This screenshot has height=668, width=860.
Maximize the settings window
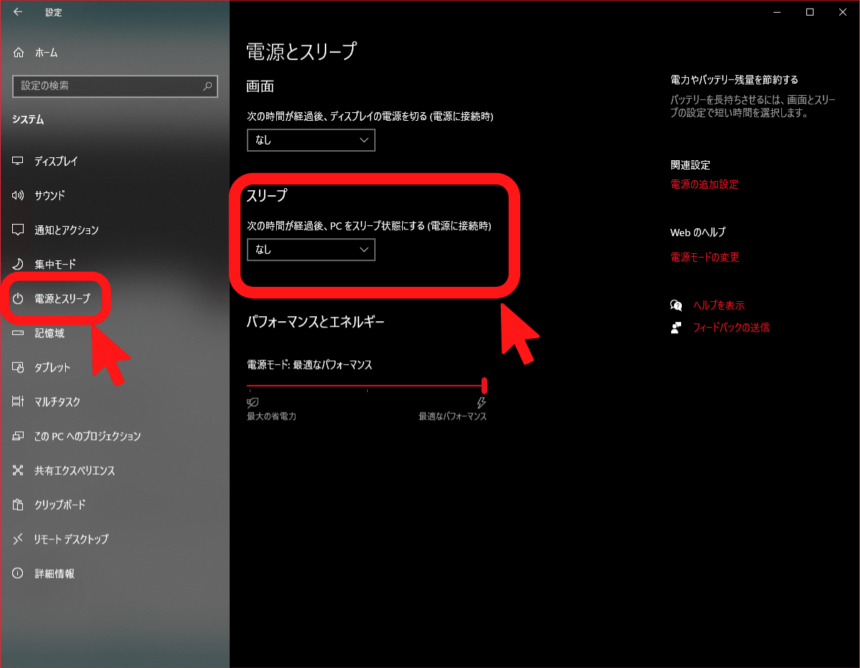pos(810,12)
